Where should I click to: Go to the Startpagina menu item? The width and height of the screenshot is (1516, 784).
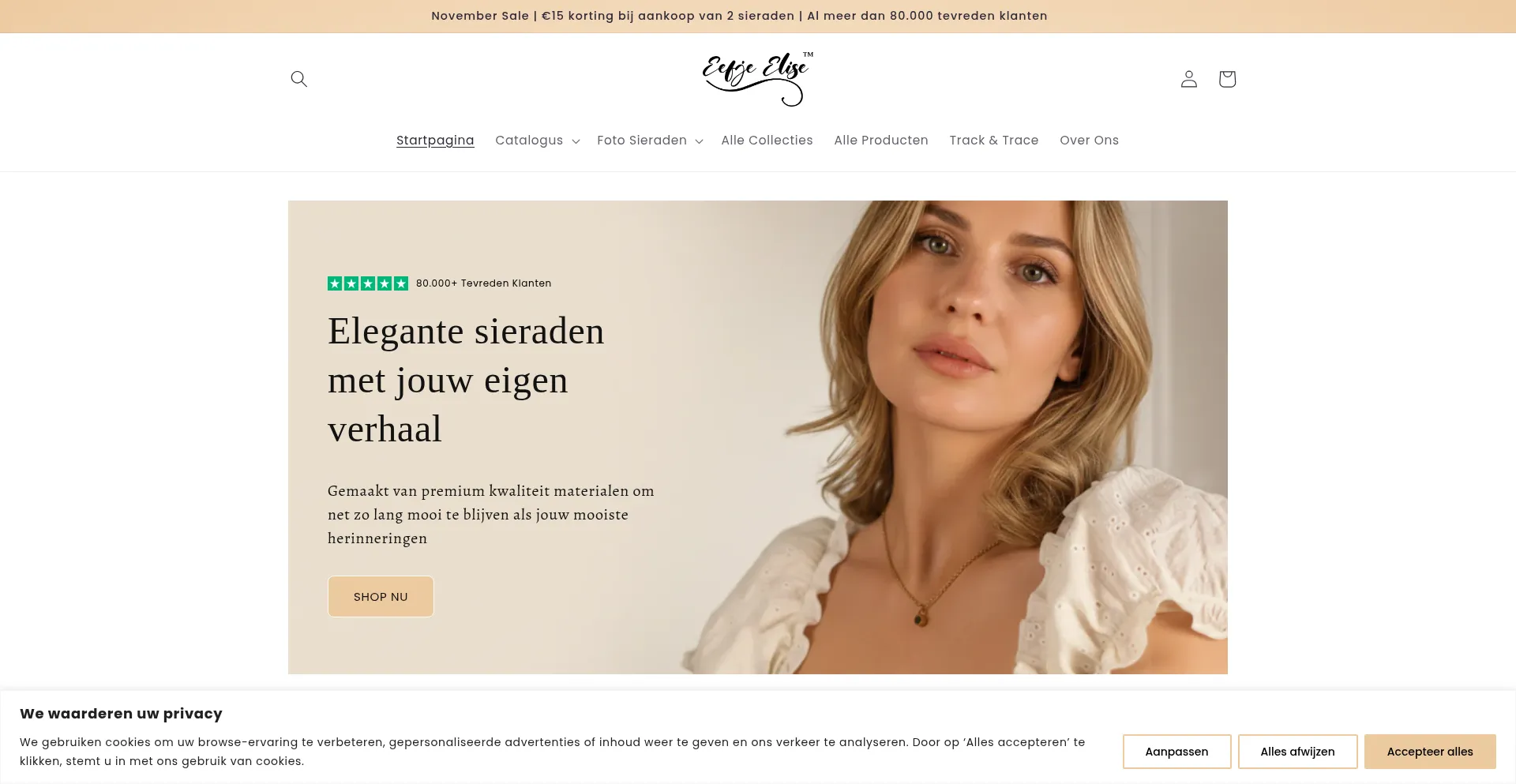point(435,141)
